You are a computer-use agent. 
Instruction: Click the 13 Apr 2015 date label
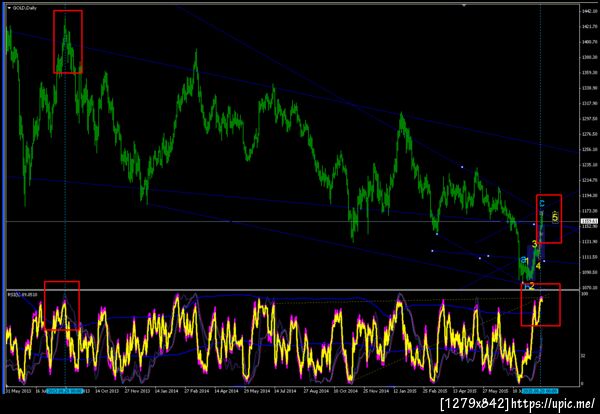[x=465, y=391]
